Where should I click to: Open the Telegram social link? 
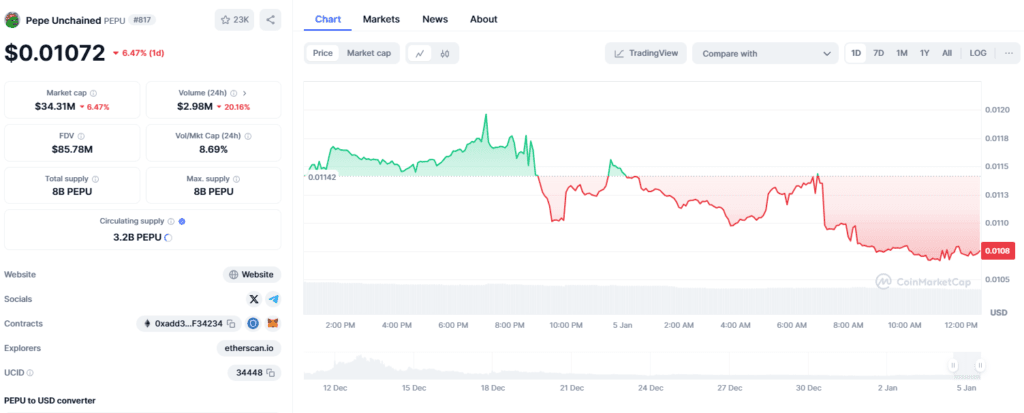(x=274, y=299)
